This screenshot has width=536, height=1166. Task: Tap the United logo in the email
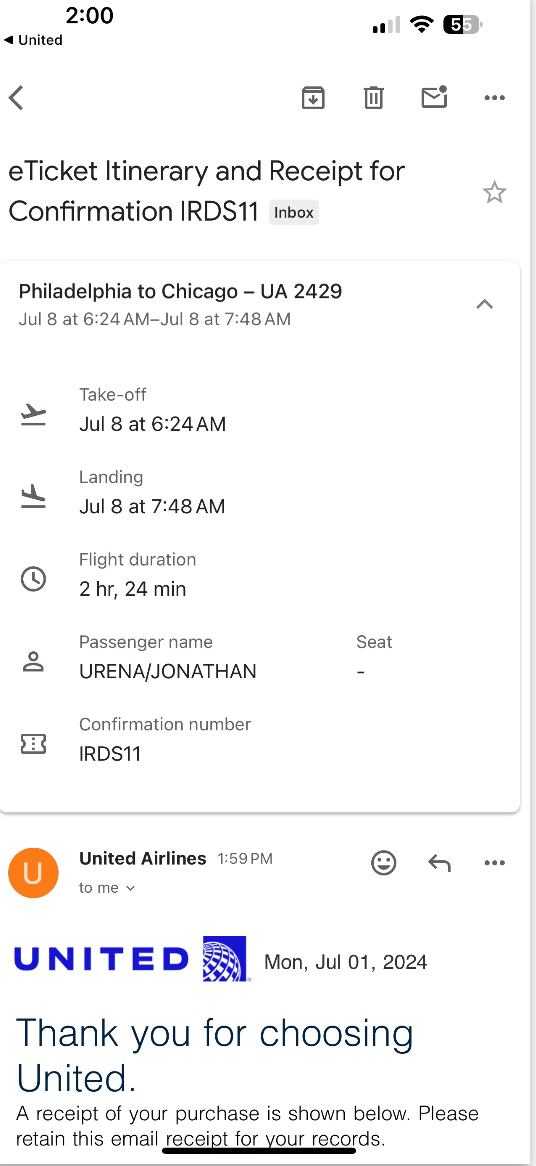pyautogui.click(x=130, y=959)
